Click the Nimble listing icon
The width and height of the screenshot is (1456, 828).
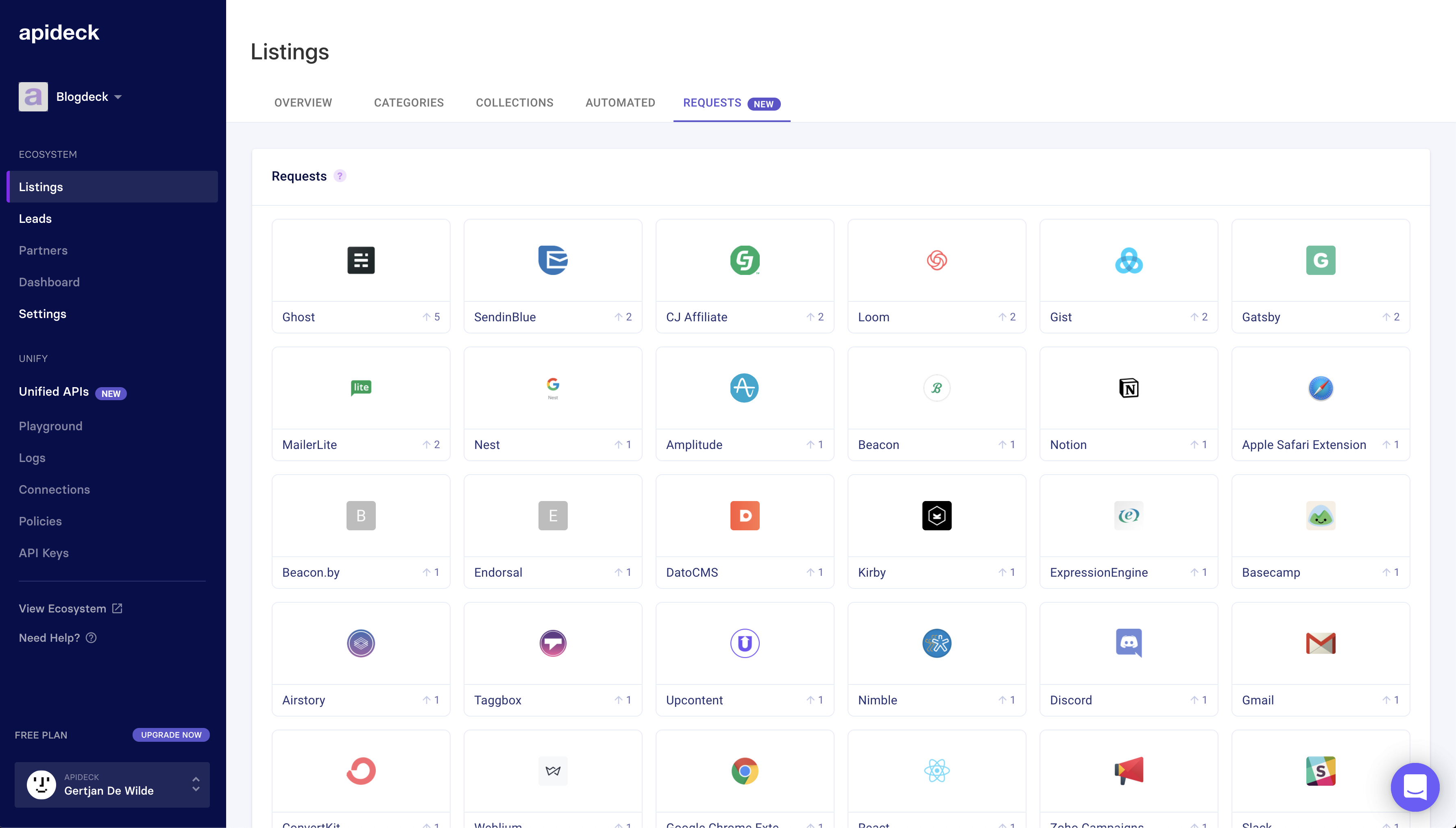937,643
